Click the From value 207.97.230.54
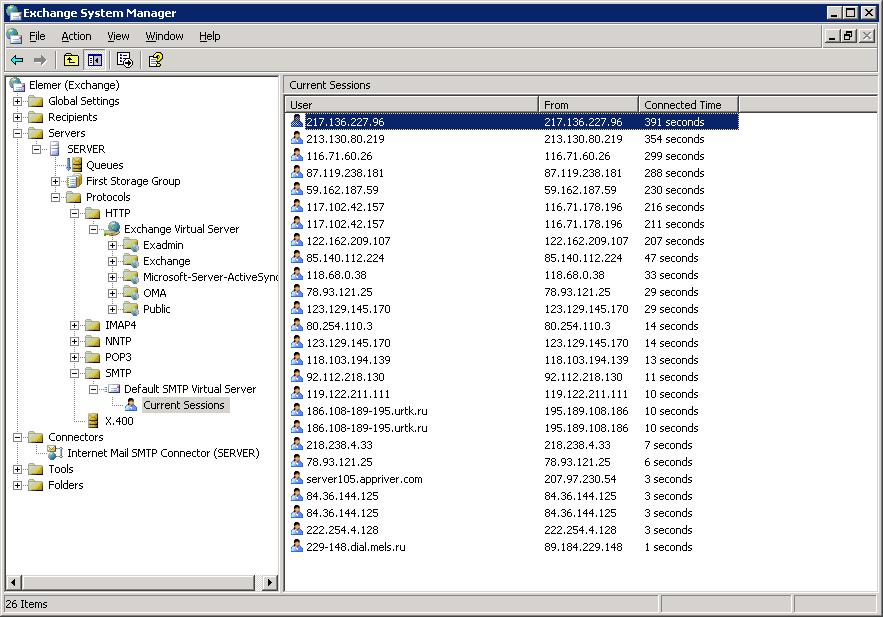The width and height of the screenshot is (883, 617). point(580,479)
